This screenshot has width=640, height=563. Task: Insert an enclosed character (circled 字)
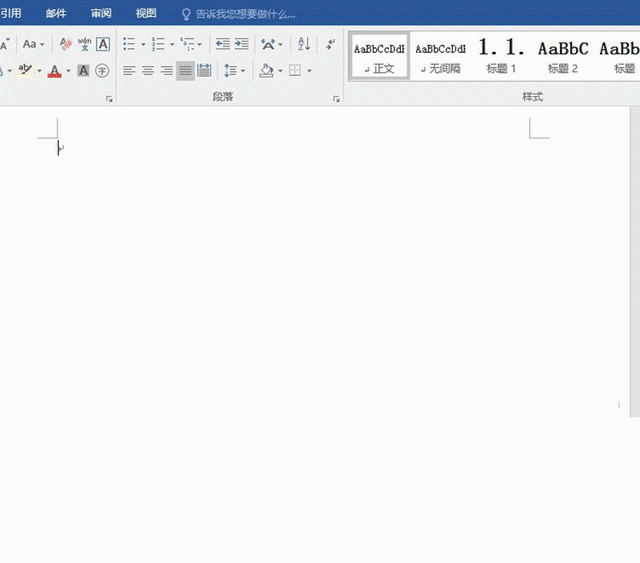coord(102,71)
